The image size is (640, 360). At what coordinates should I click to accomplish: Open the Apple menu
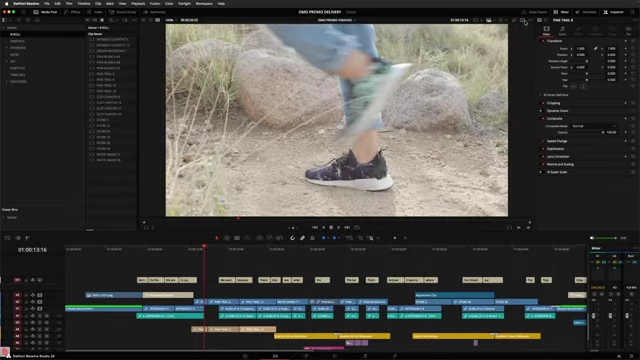coord(6,4)
